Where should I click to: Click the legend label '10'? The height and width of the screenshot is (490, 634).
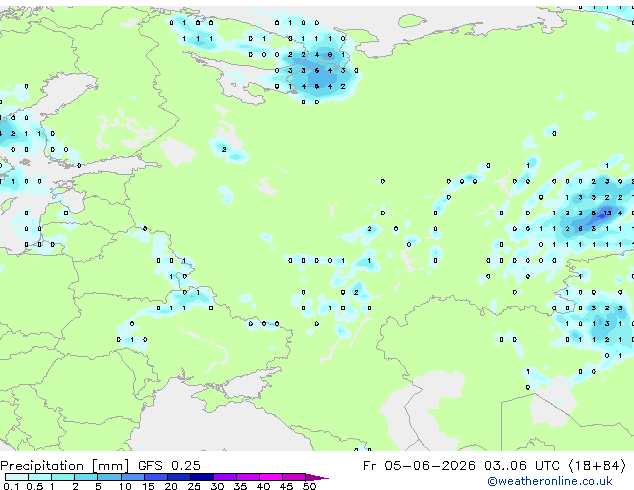pos(125,486)
